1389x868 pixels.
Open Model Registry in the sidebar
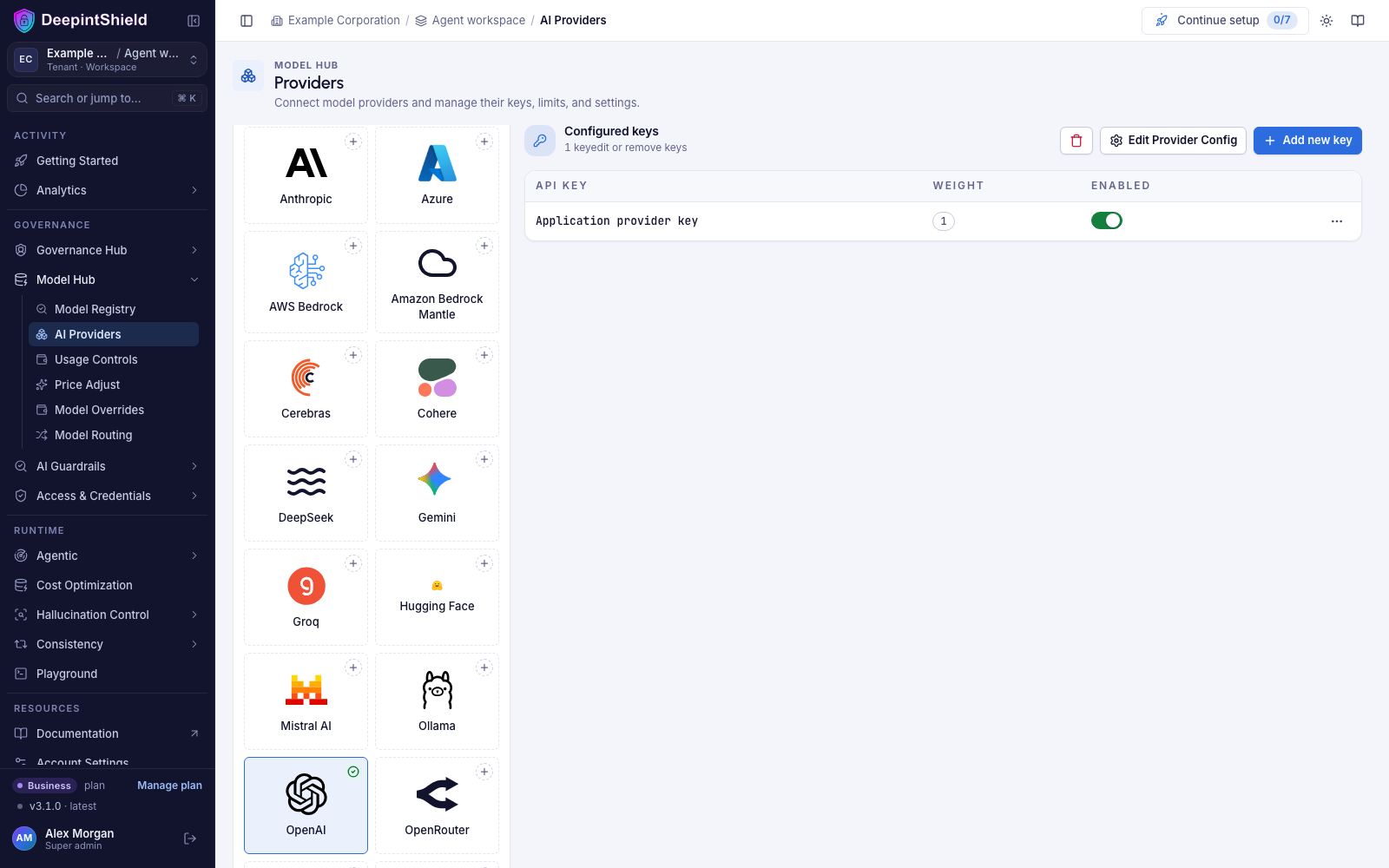pos(114,309)
